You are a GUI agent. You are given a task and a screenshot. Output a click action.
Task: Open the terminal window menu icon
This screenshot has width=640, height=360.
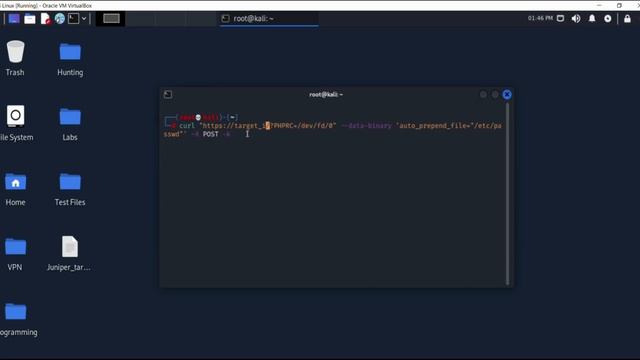pos(168,95)
